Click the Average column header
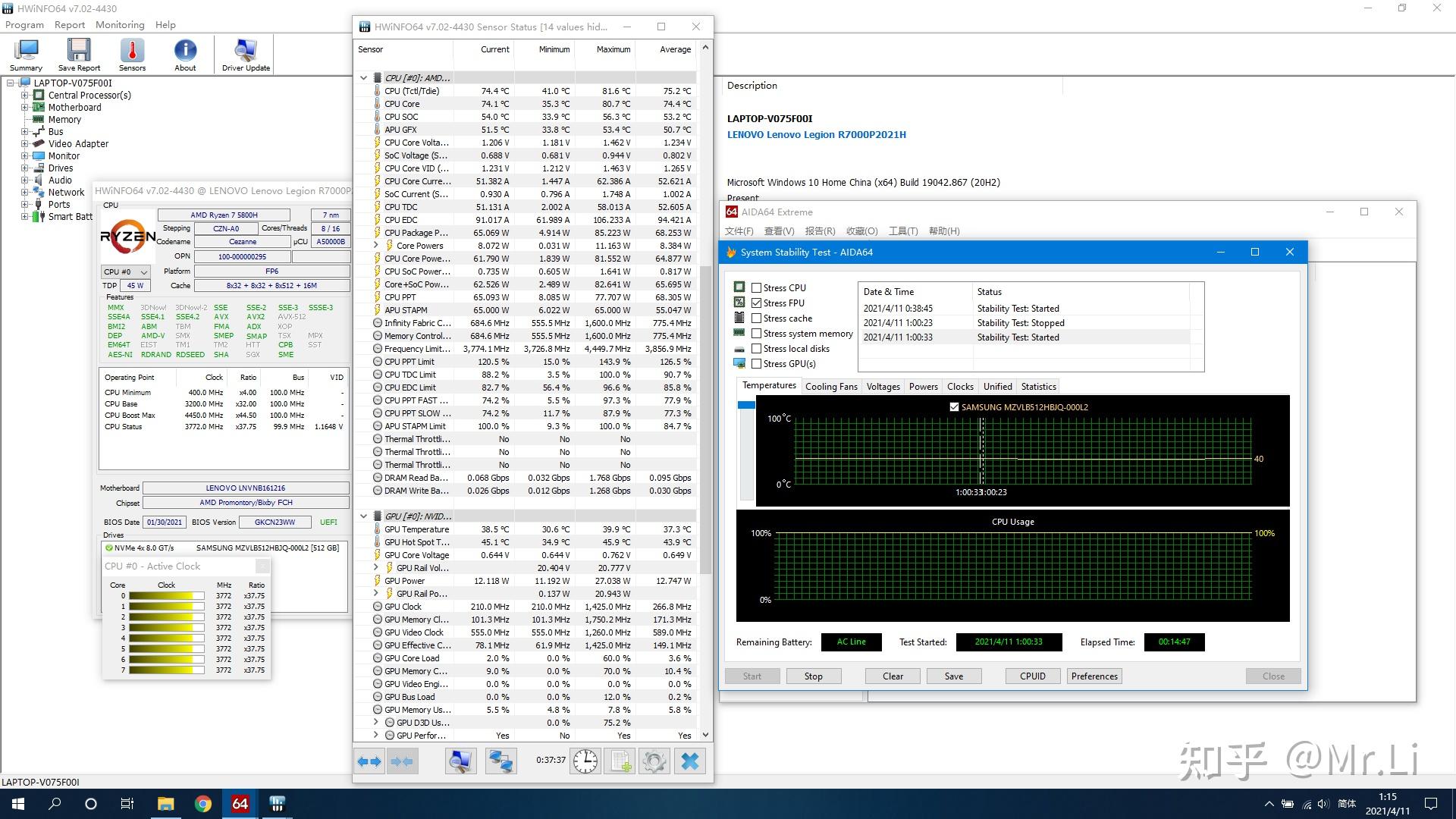The width and height of the screenshot is (1456, 819). (675, 49)
